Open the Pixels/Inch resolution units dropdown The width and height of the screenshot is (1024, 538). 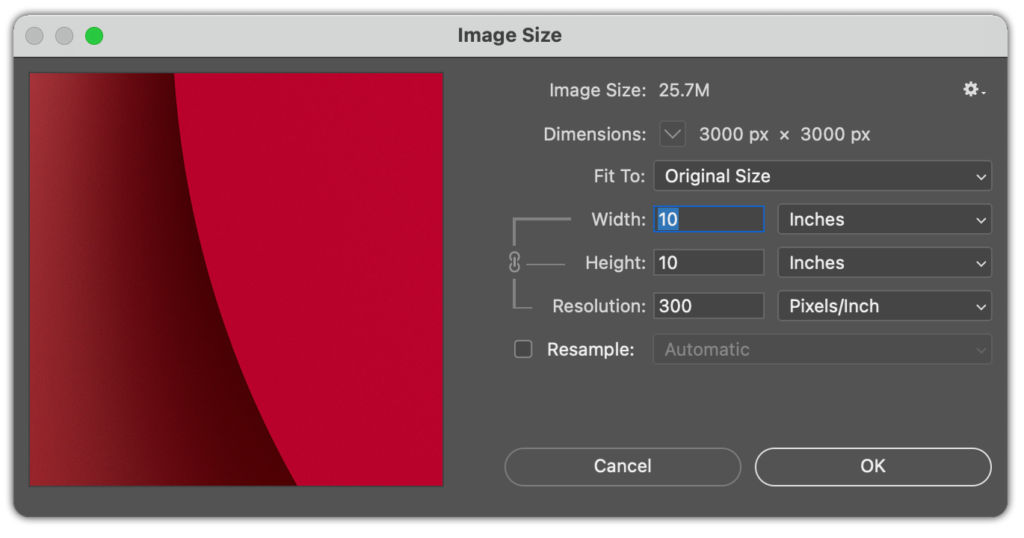pos(884,306)
